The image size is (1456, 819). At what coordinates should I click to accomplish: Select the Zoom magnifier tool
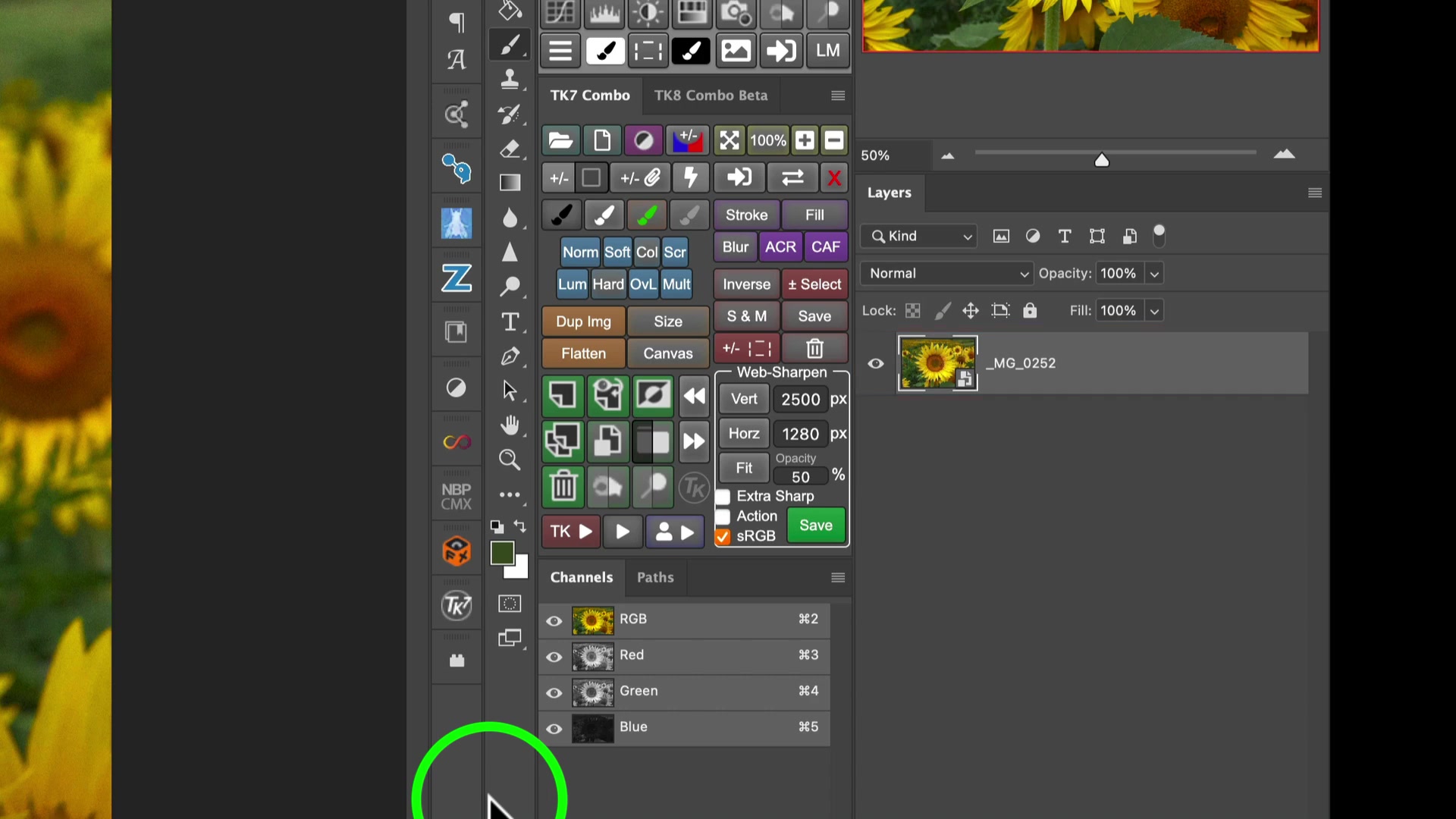pyautogui.click(x=510, y=460)
